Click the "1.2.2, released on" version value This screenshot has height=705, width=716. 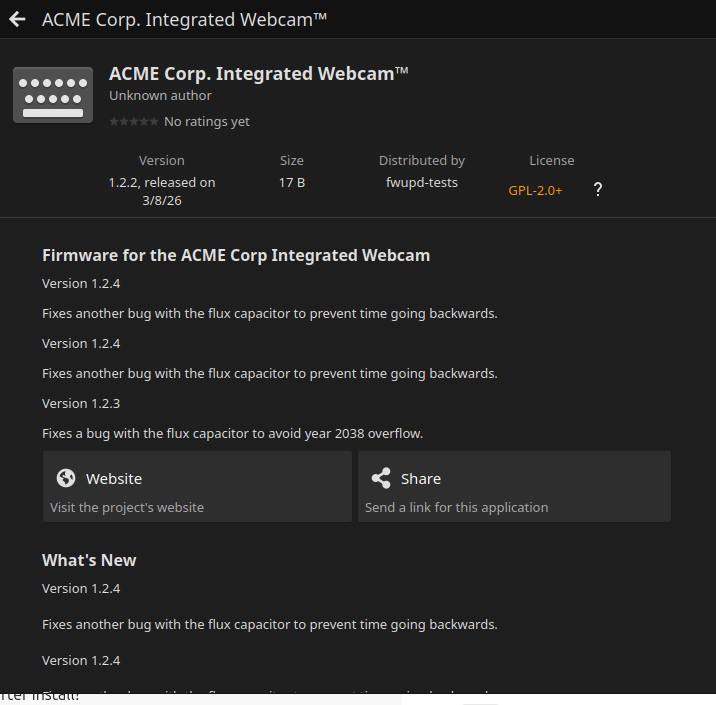point(162,183)
